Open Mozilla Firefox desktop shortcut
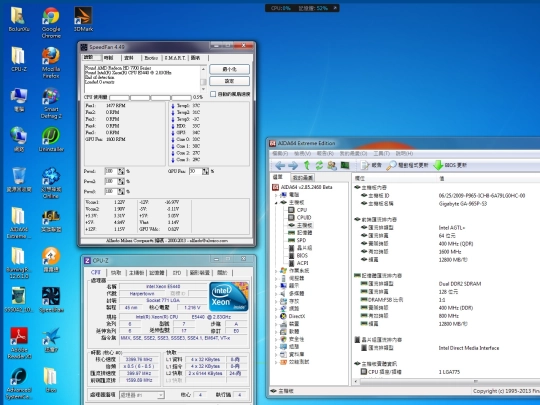Viewport: 540px width, 405px height. tap(51, 63)
